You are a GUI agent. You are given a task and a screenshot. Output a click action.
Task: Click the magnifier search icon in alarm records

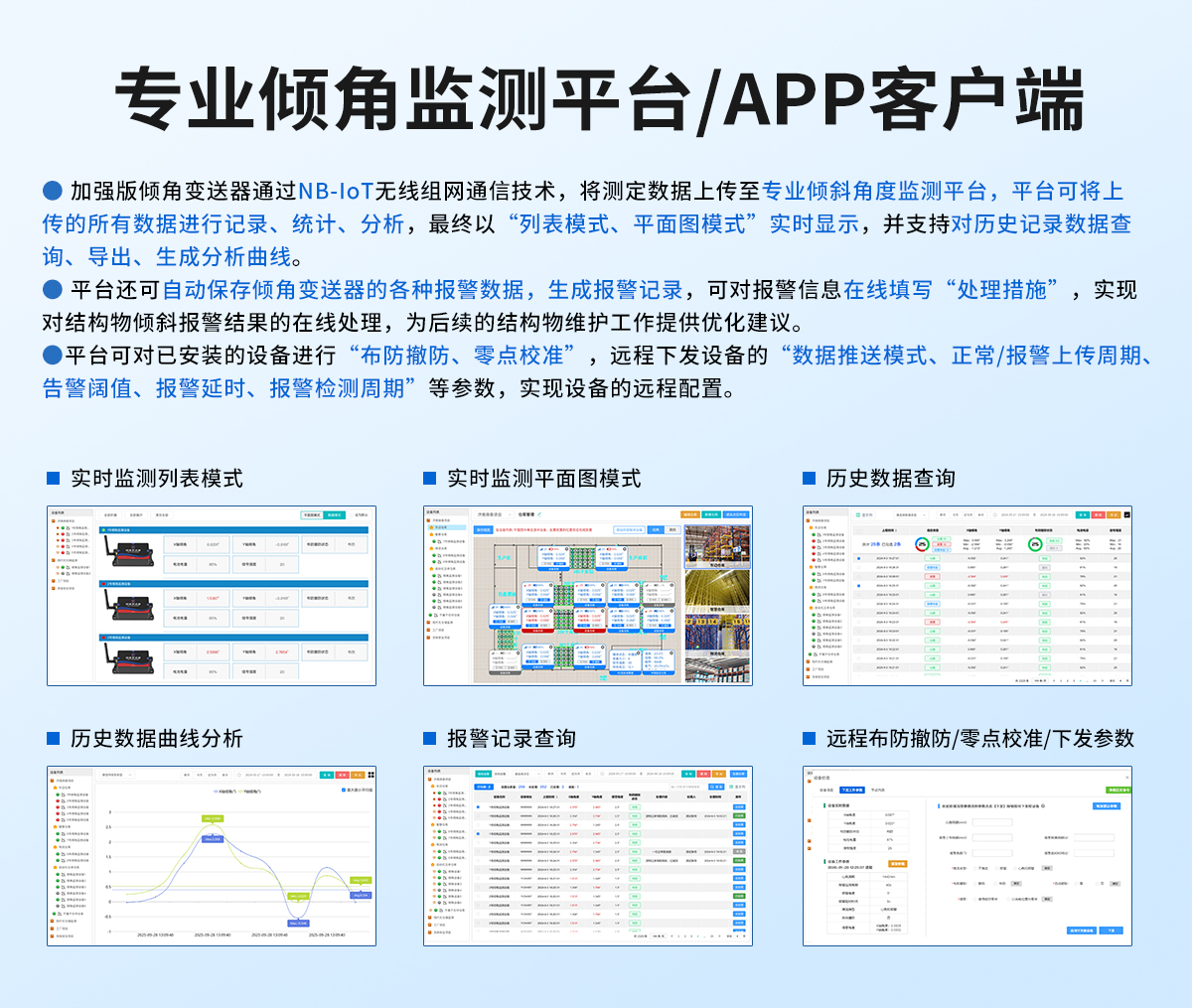pyautogui.click(x=713, y=787)
